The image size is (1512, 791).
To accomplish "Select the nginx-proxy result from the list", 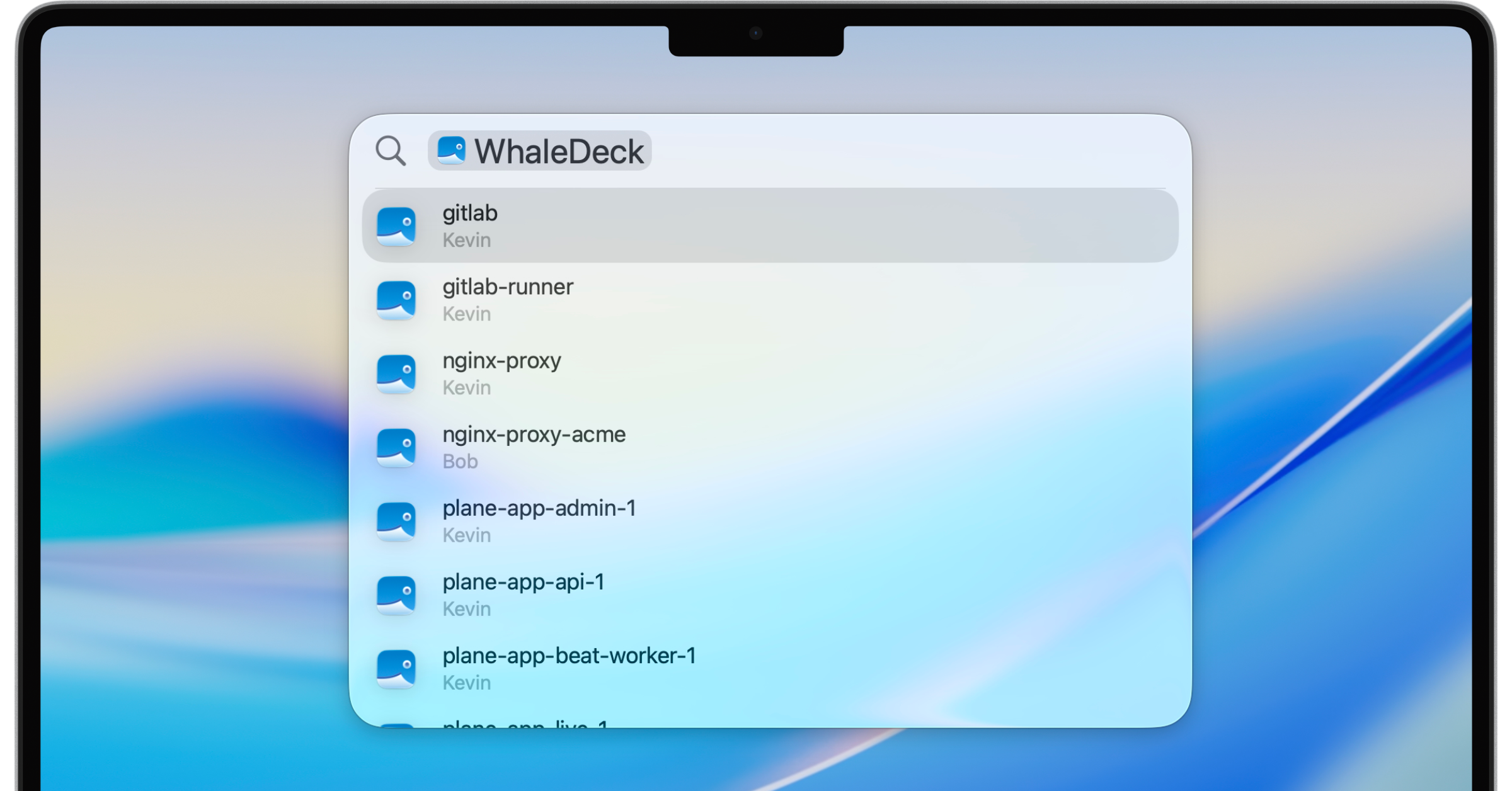I will pyautogui.click(x=630, y=374).
